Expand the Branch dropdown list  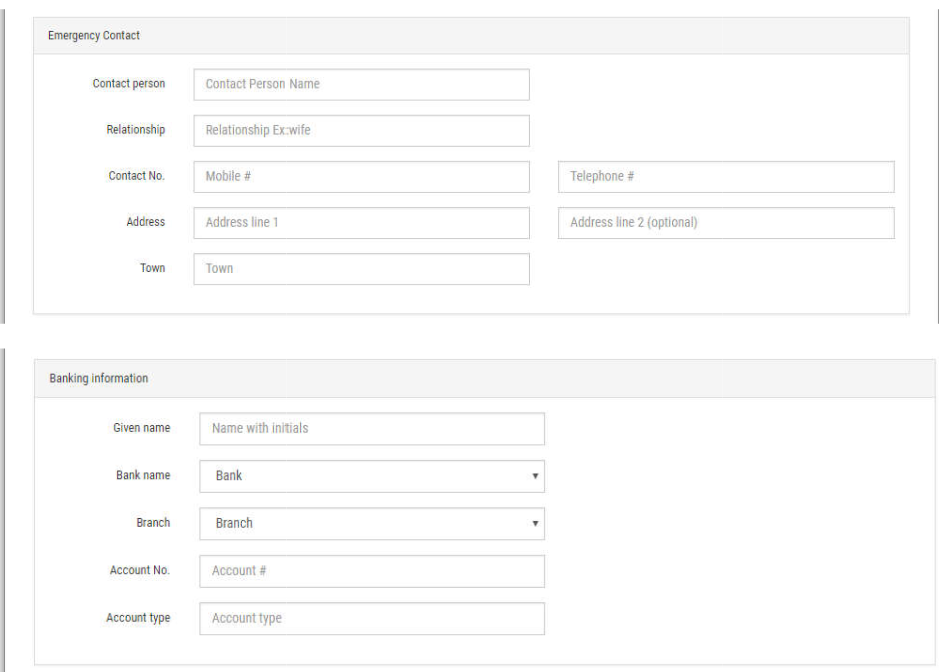pos(372,523)
